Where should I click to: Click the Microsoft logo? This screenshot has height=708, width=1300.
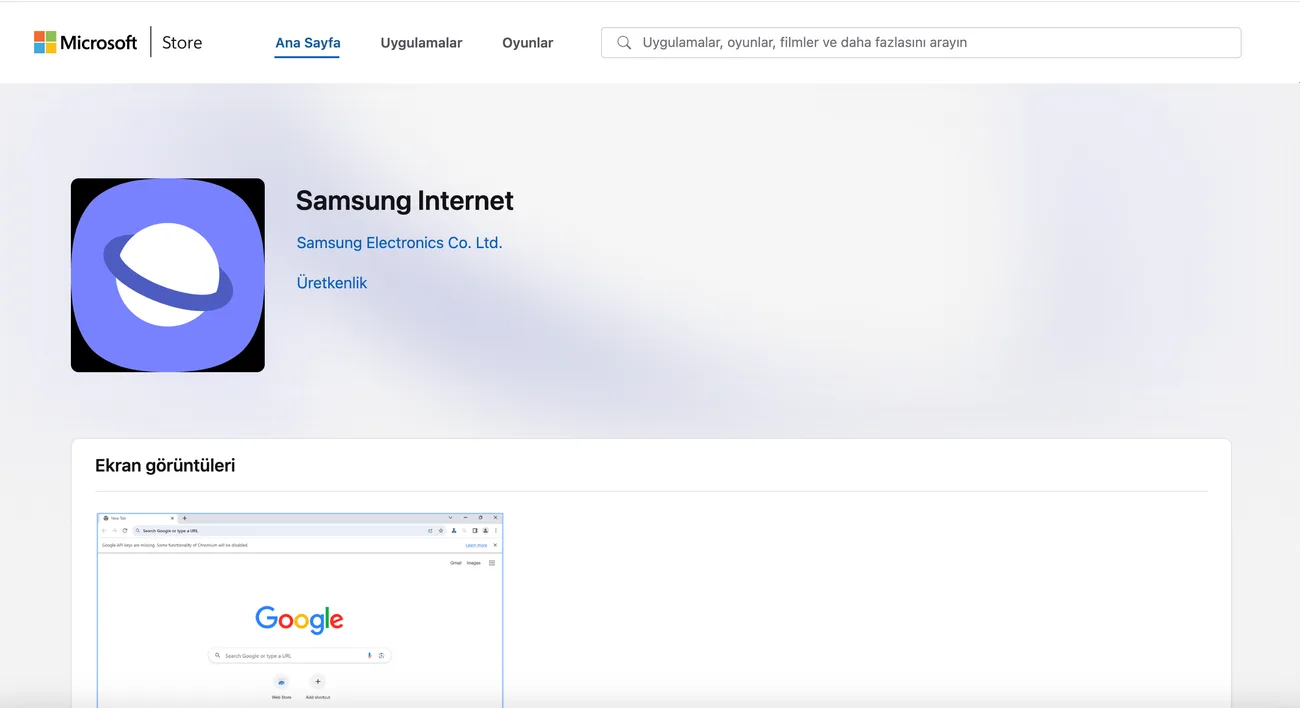[85, 42]
